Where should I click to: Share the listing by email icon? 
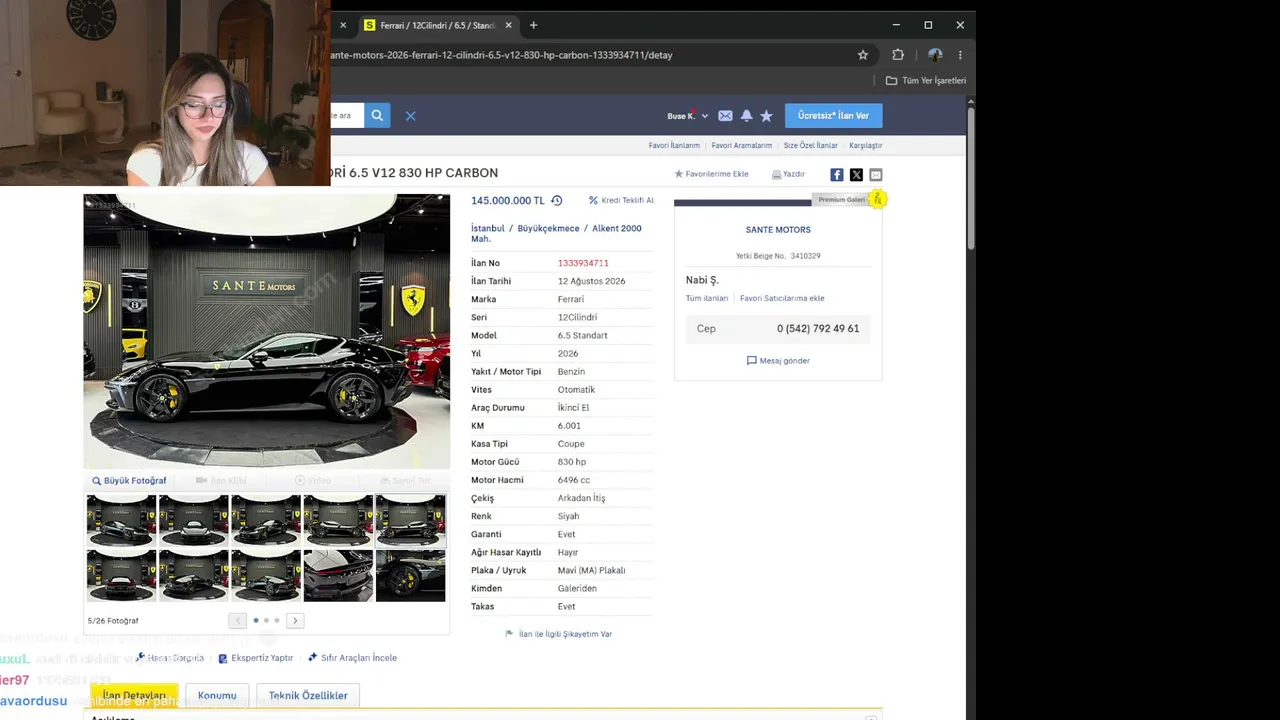[x=876, y=175]
